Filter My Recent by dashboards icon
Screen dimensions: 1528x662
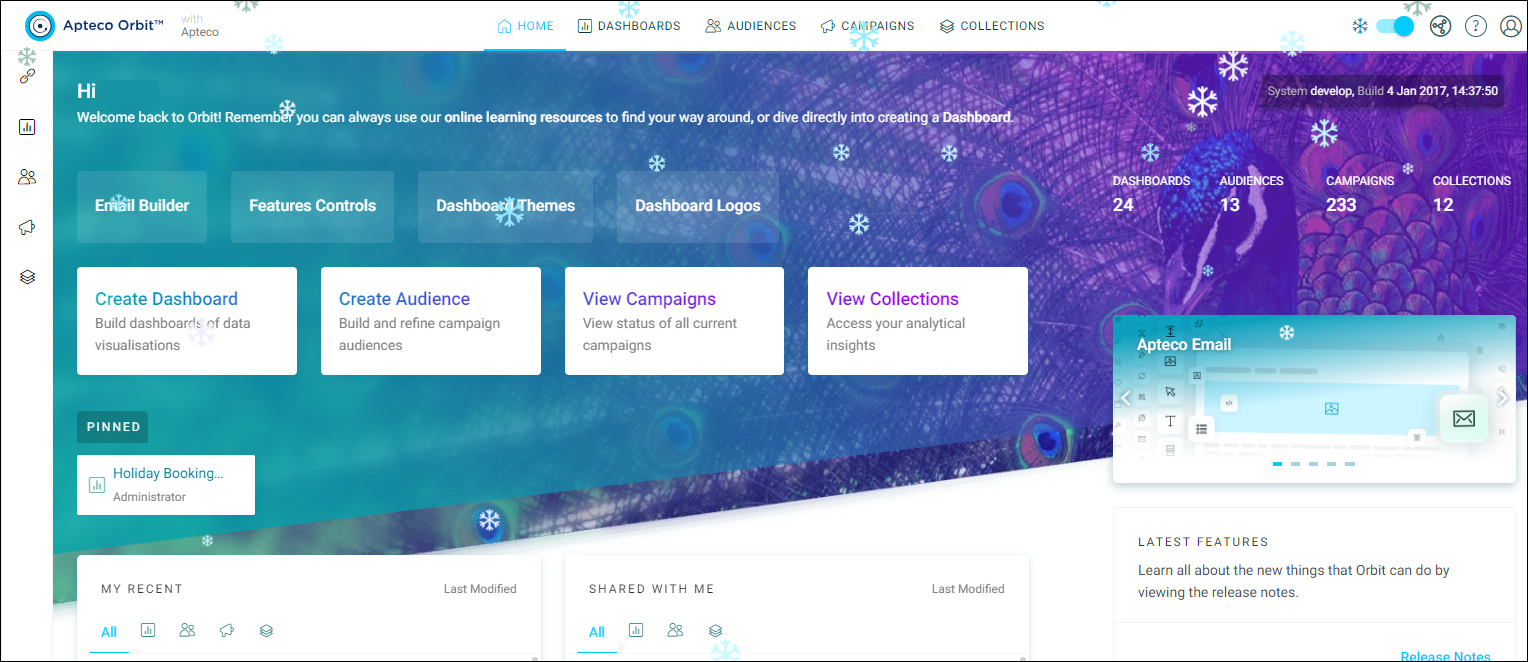pyautogui.click(x=148, y=630)
